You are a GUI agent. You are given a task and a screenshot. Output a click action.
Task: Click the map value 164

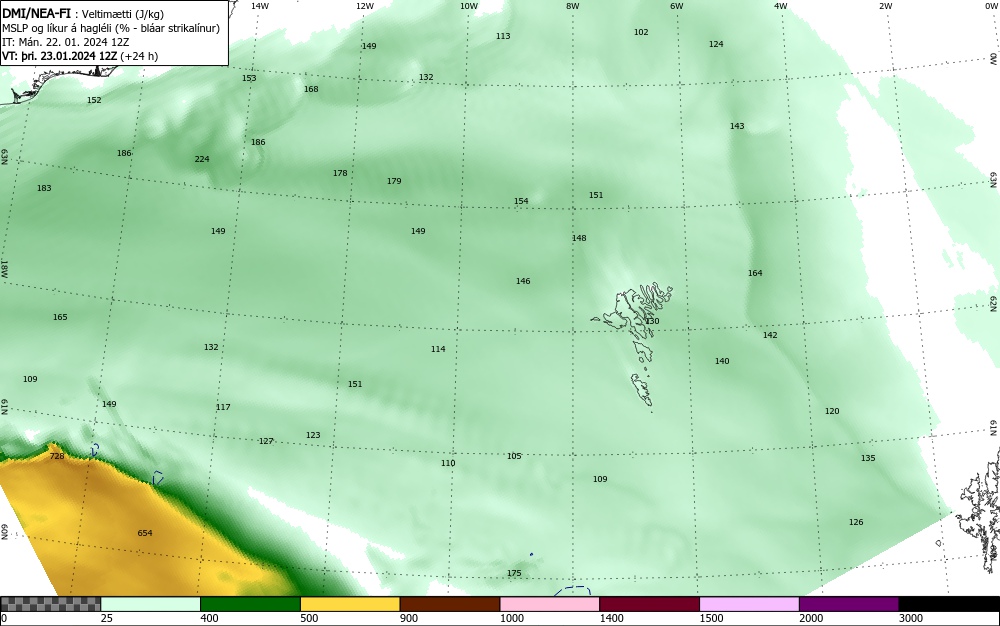pos(755,273)
